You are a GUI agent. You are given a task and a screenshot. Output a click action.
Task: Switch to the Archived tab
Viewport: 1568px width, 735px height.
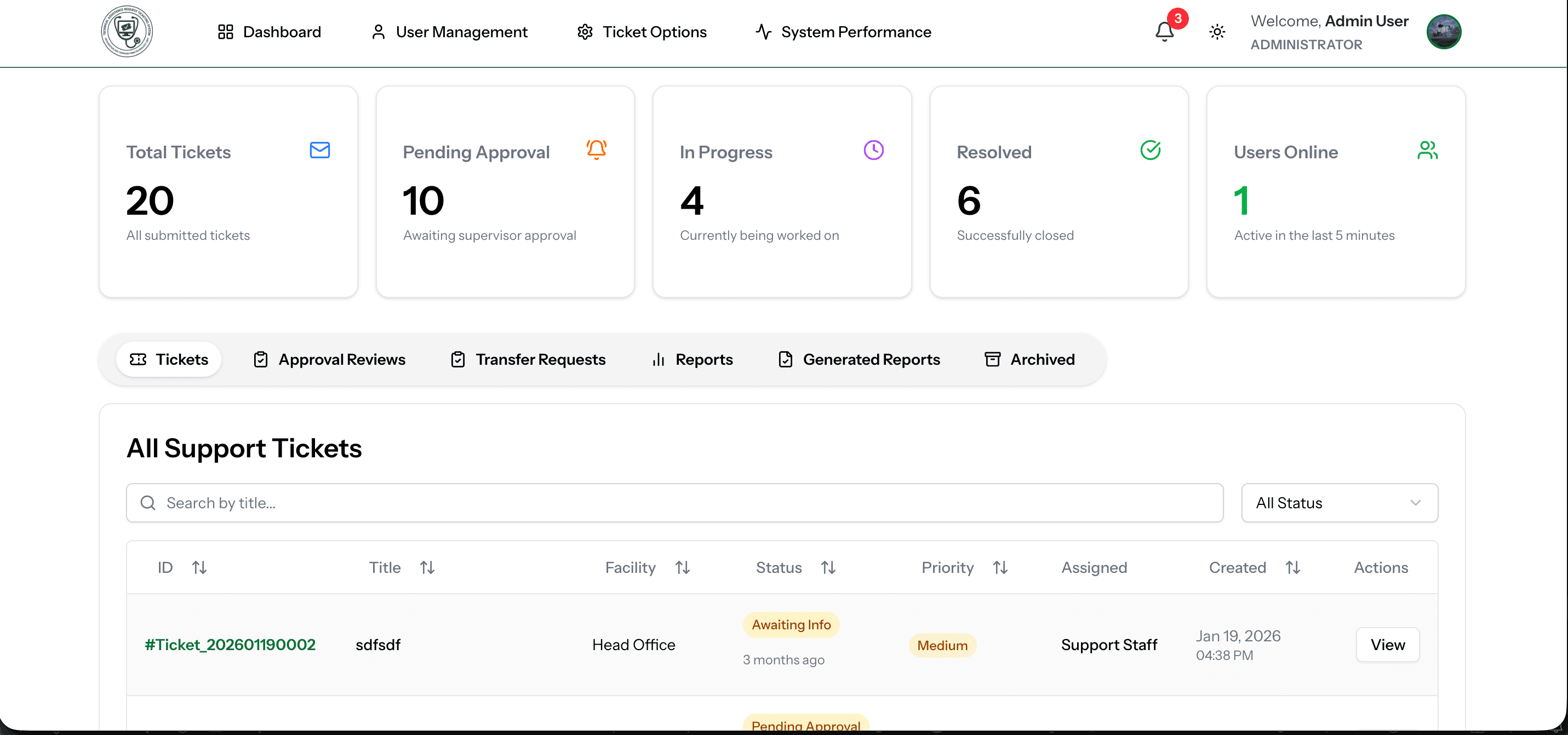[x=1030, y=360]
